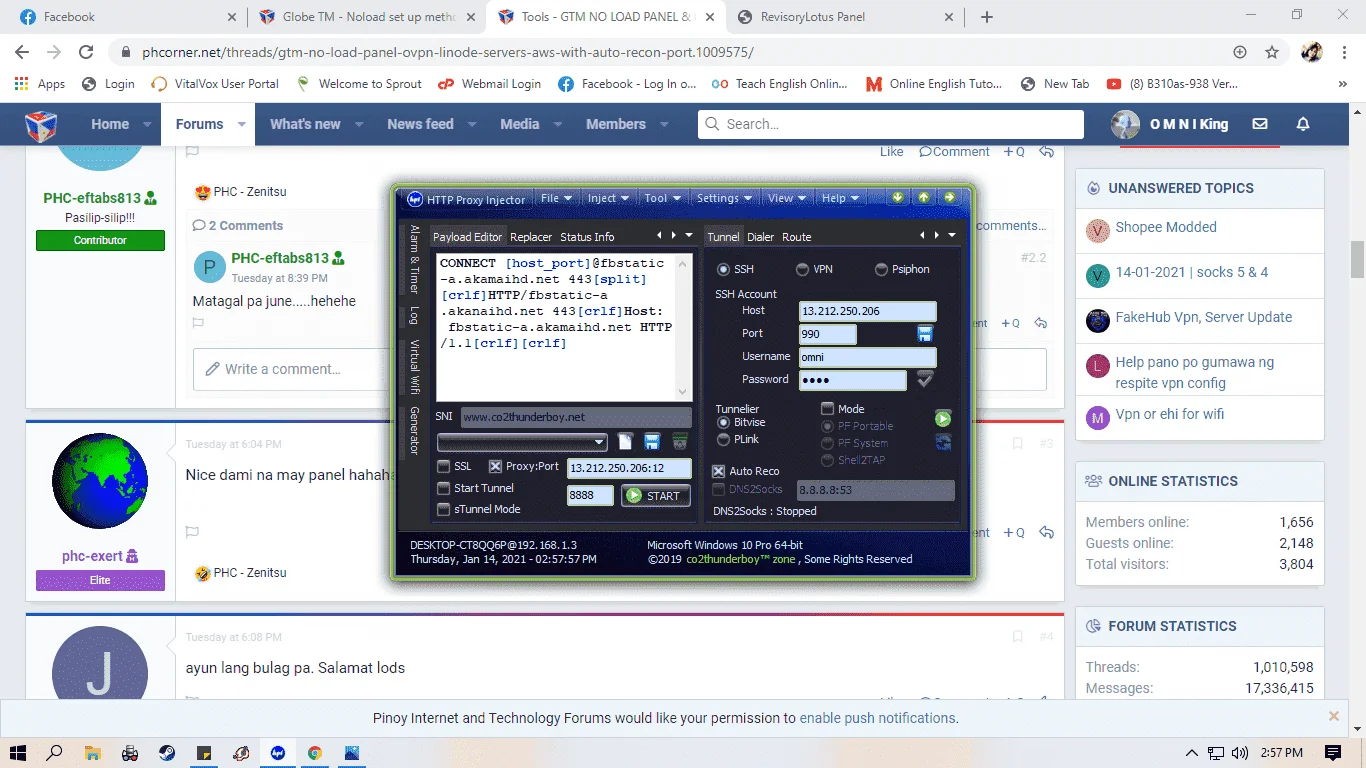Switch to the Dialer tab
1366x768 pixels.
[x=761, y=237]
